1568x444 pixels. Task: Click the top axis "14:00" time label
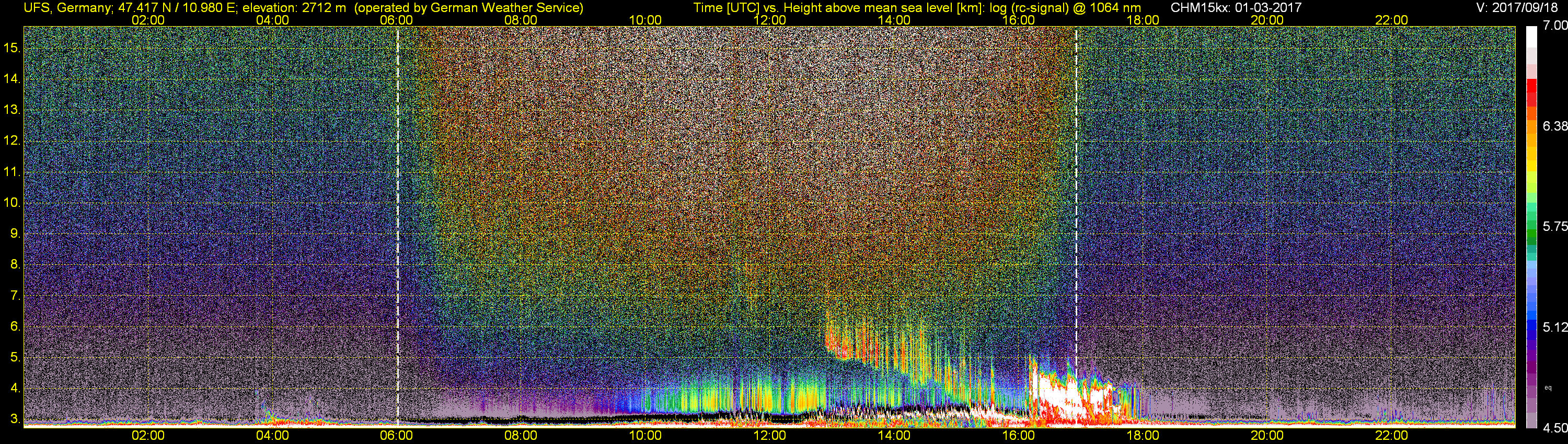coord(894,20)
